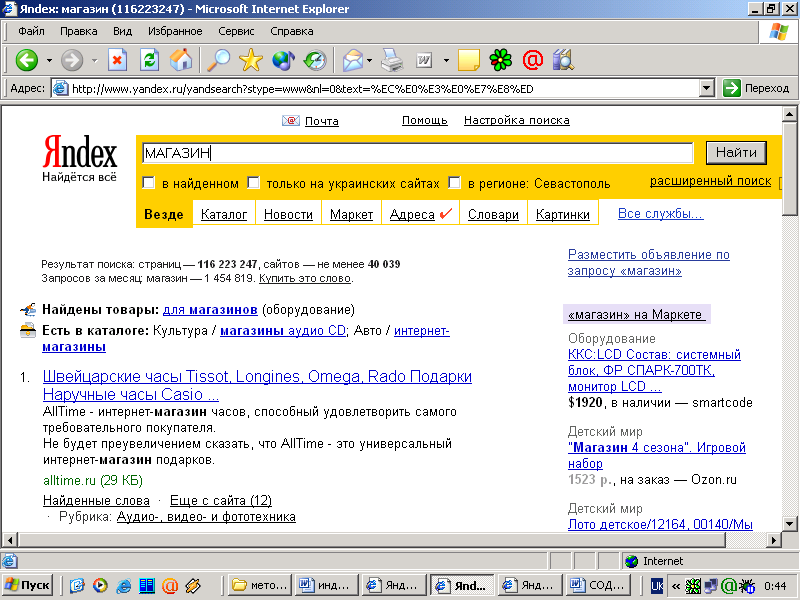Switch to the Новости search tab
Image resolution: width=800 pixels, height=600 pixels.
click(288, 214)
